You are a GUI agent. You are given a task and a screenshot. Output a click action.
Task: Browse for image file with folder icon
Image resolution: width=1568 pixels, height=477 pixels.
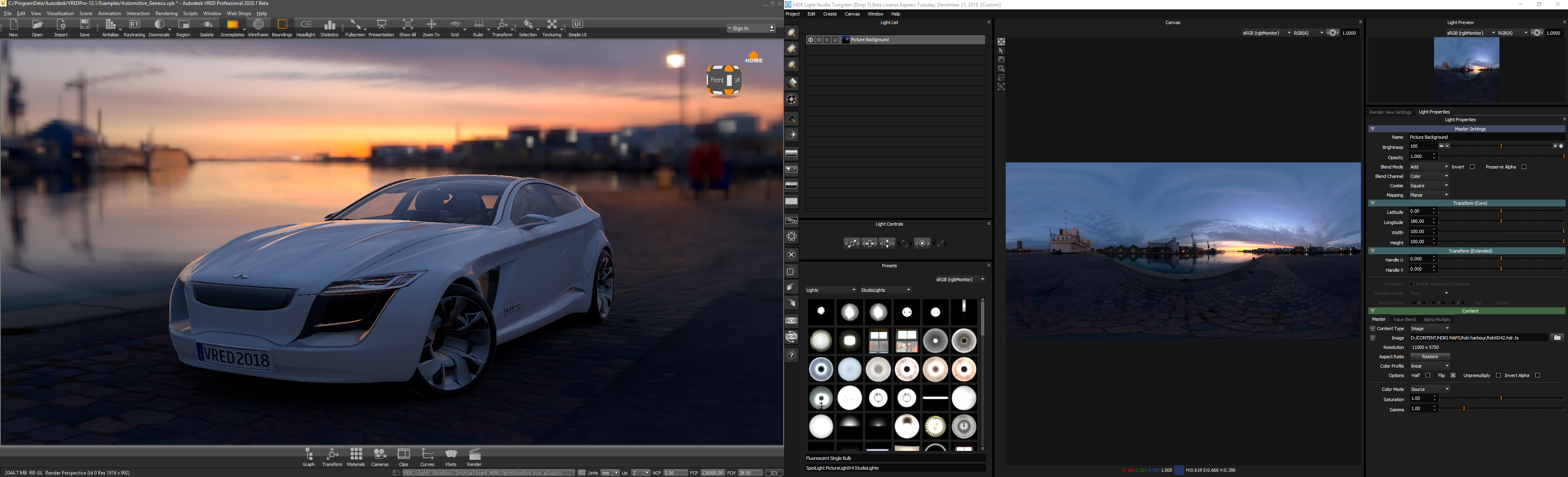(x=1557, y=338)
